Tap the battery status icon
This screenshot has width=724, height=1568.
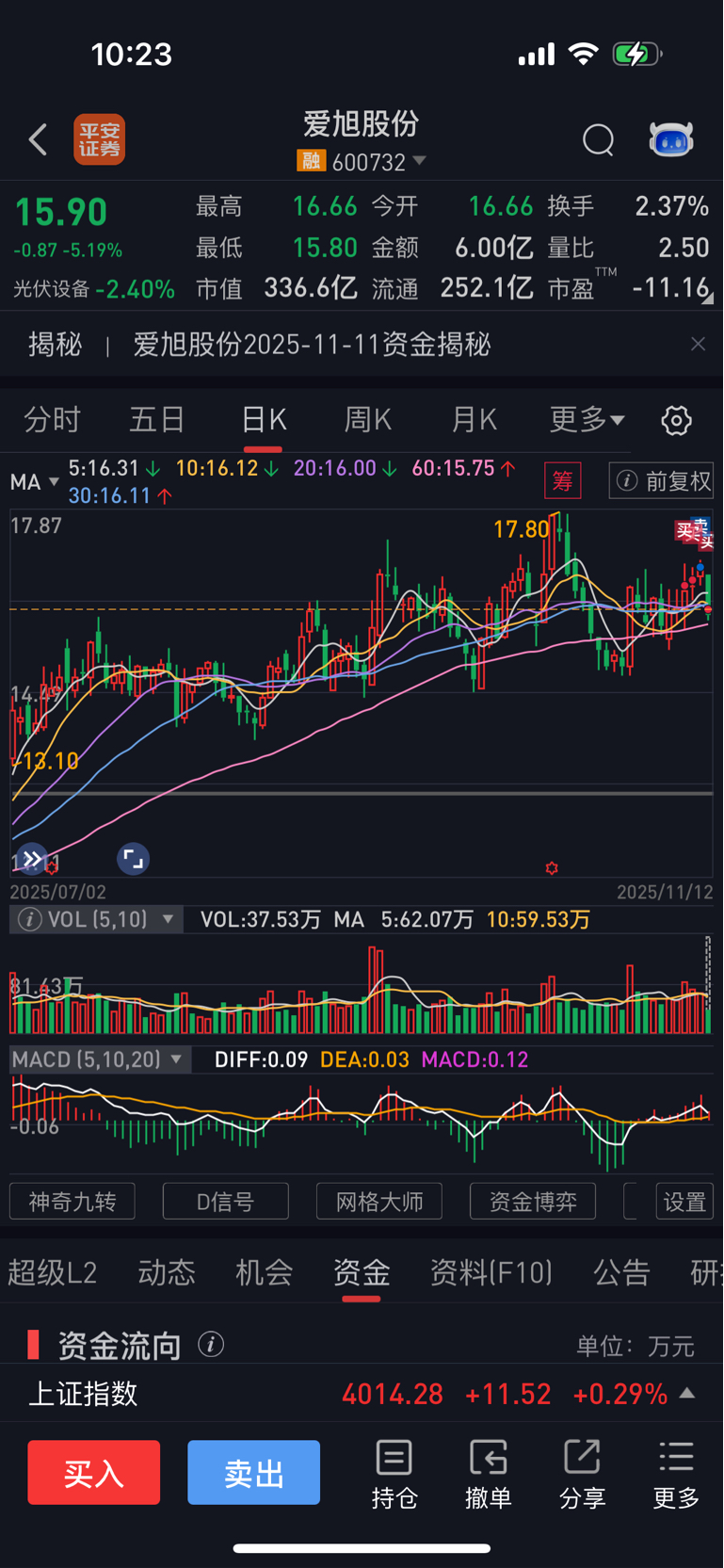point(637,54)
